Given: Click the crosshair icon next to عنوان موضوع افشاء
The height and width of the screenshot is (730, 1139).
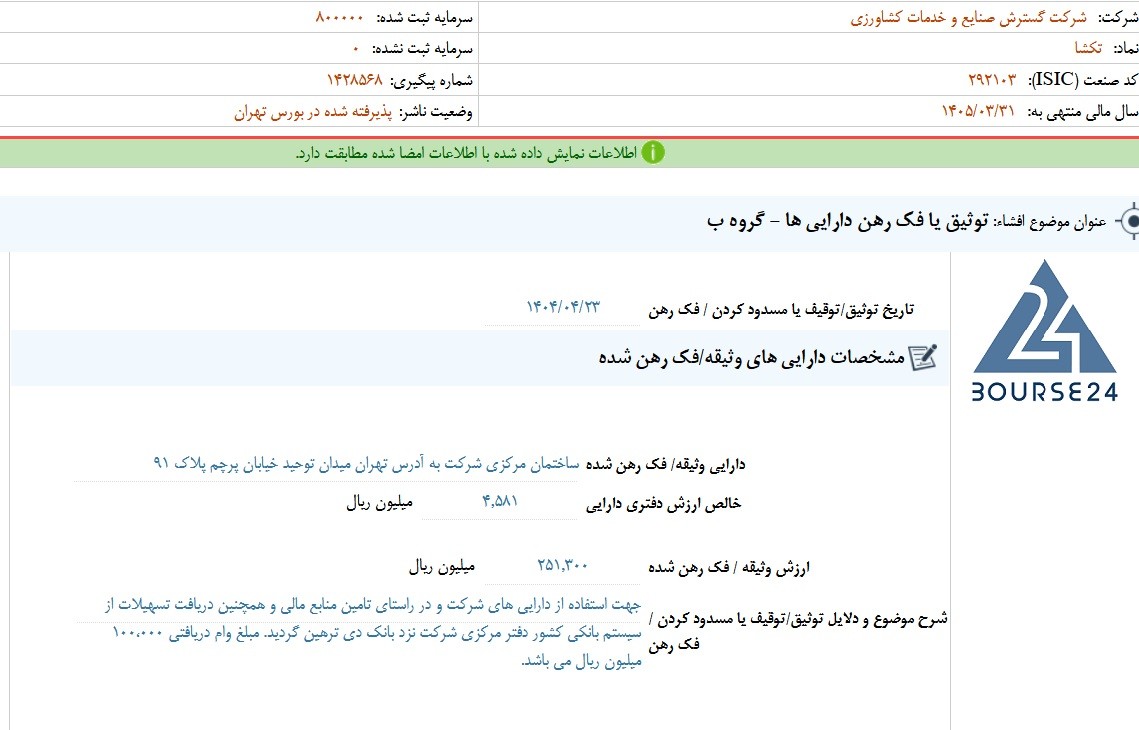Looking at the screenshot, I should point(1128,221).
